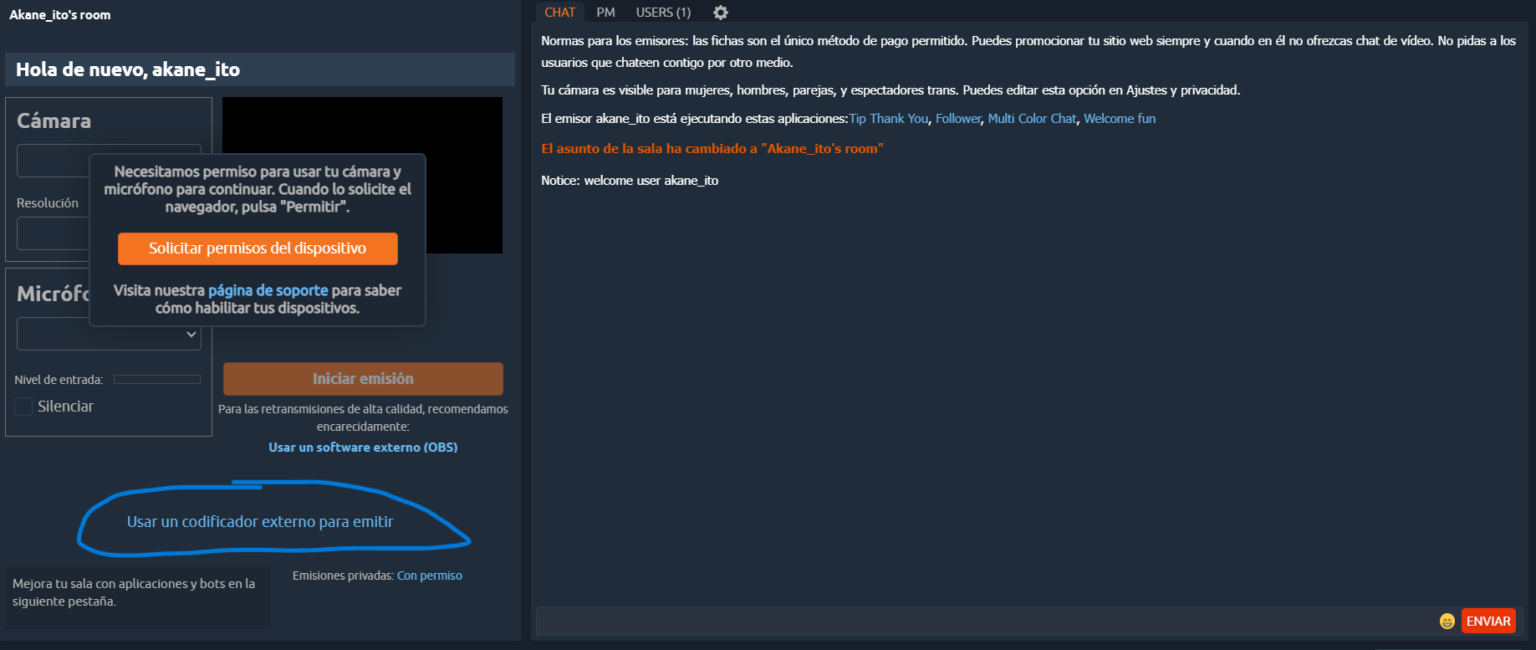Focus the chat message input field

coord(986,621)
